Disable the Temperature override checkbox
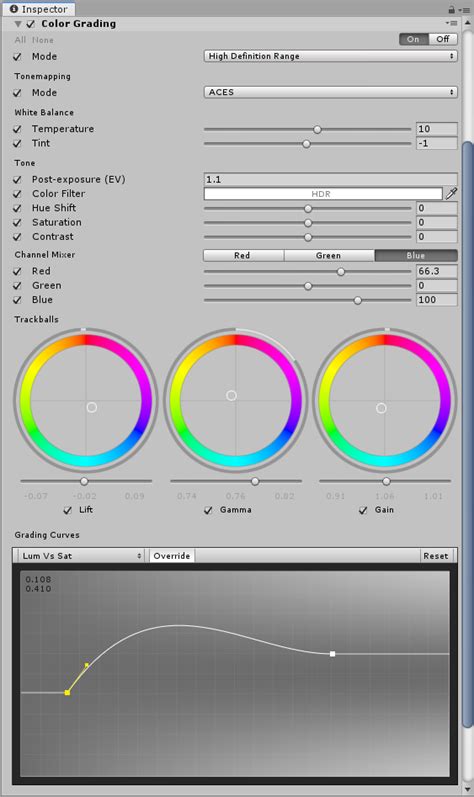474x797 pixels. 18,129
